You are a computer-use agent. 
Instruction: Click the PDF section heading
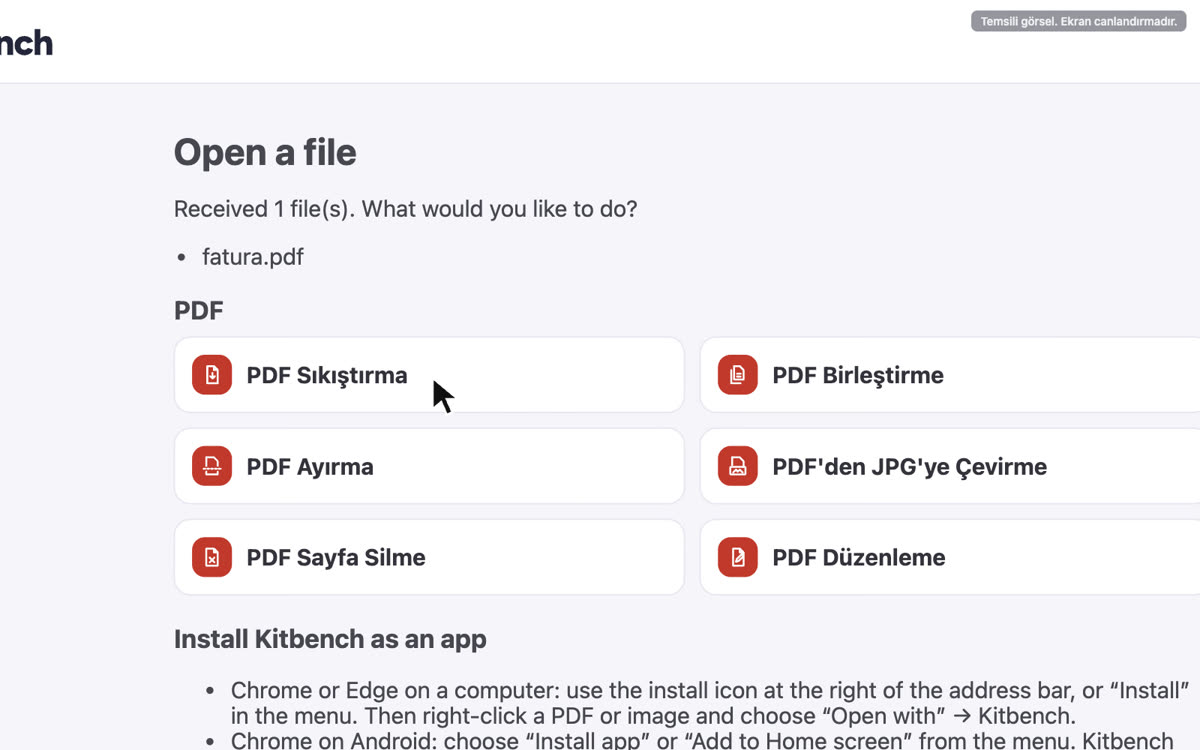199,310
